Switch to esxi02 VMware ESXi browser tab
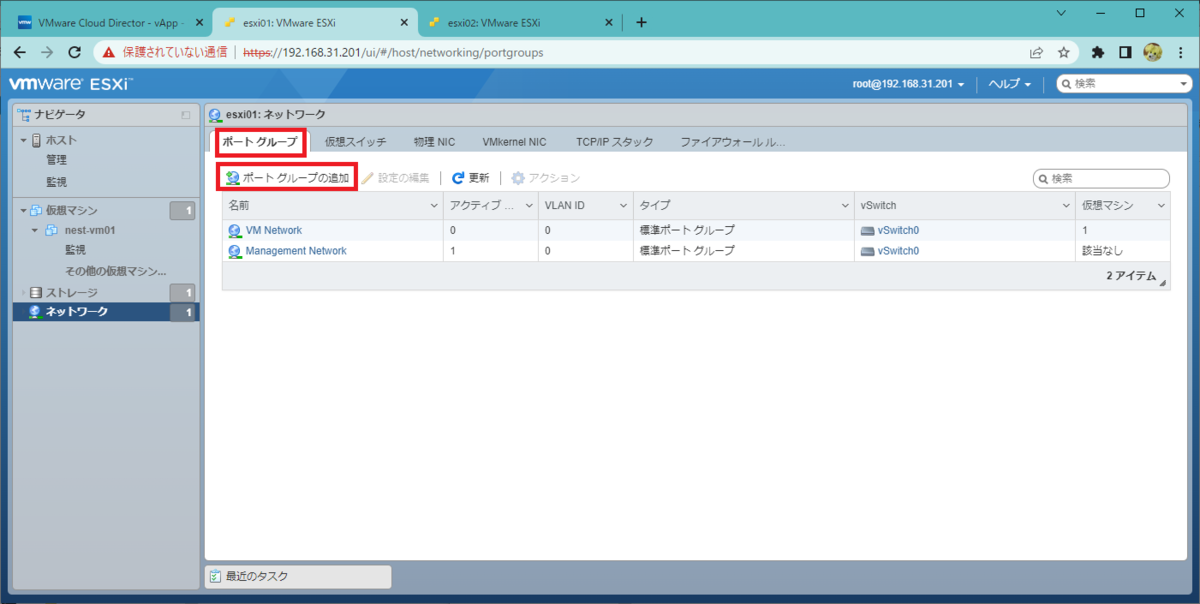 (520, 22)
